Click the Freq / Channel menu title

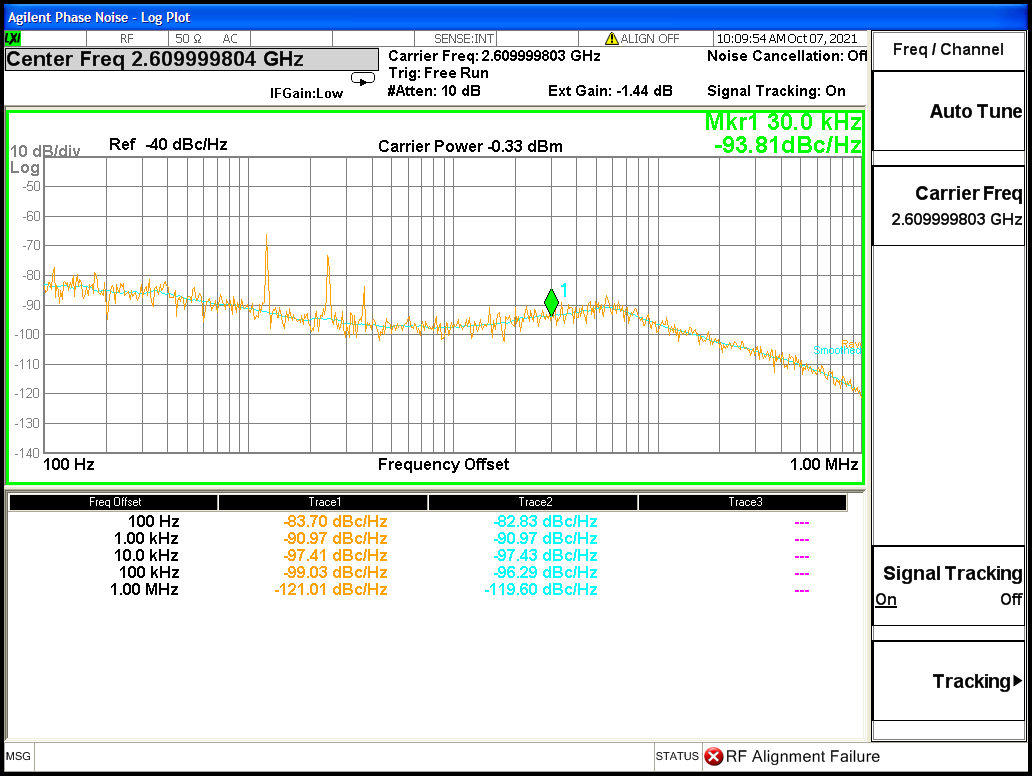[948, 49]
